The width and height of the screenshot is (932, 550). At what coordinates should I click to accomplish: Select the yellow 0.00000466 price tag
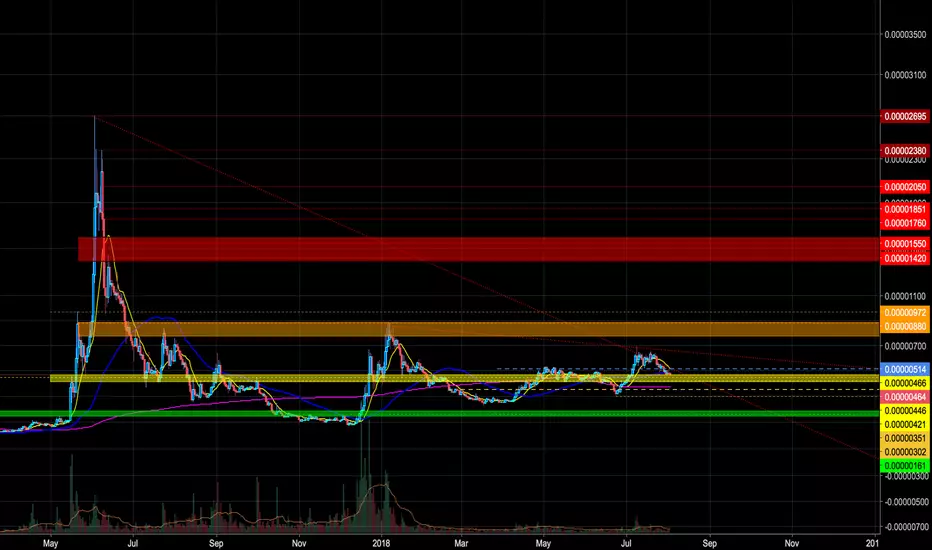pos(905,384)
